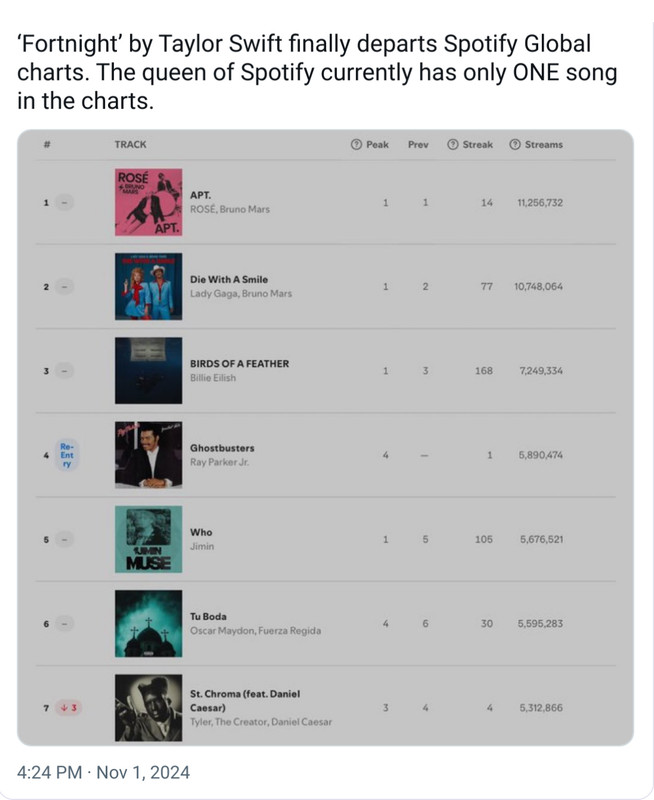Open St. Chroma track title link

[x=245, y=701]
